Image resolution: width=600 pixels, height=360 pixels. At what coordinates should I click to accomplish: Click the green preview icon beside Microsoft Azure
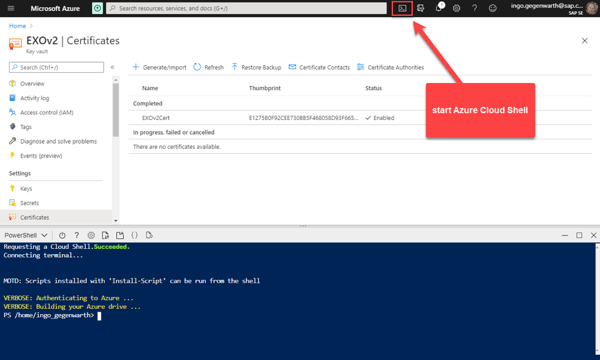[98, 8]
